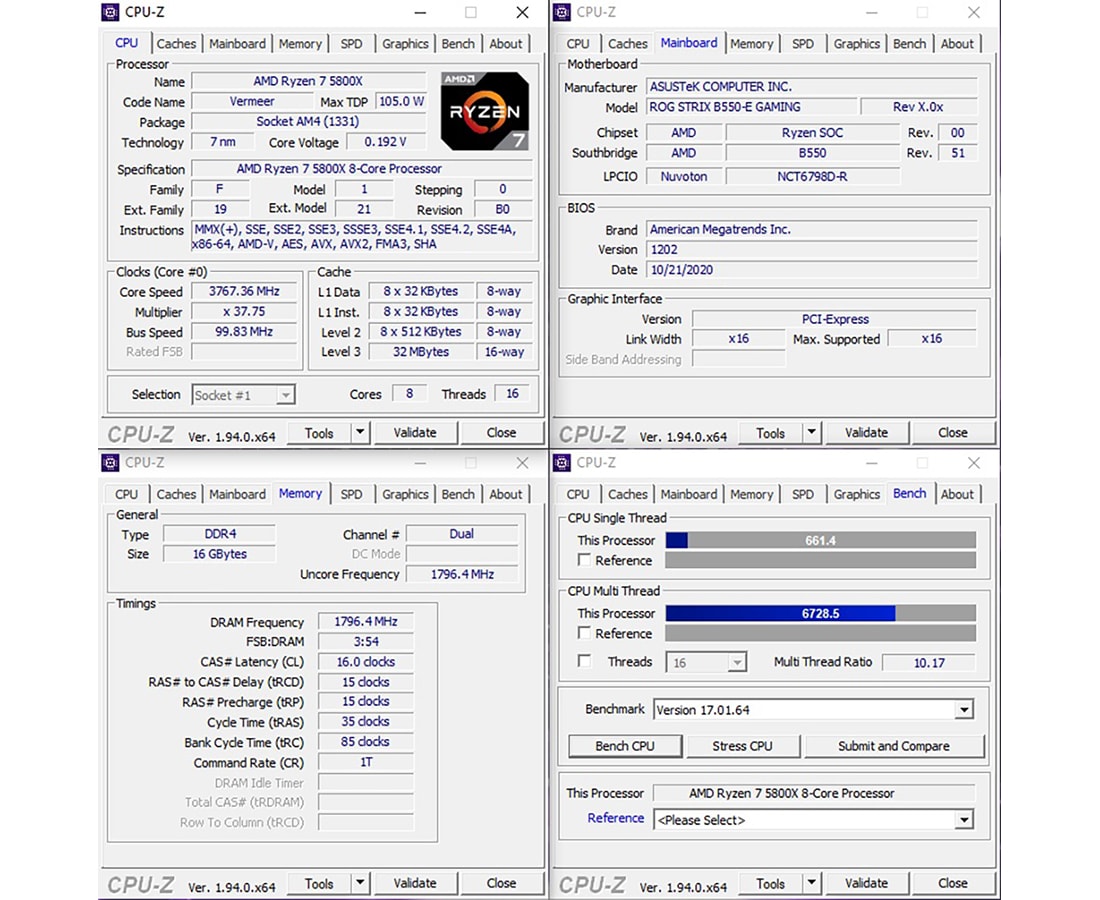Click CAS# Latency value 16.0 clocks

tap(365, 661)
